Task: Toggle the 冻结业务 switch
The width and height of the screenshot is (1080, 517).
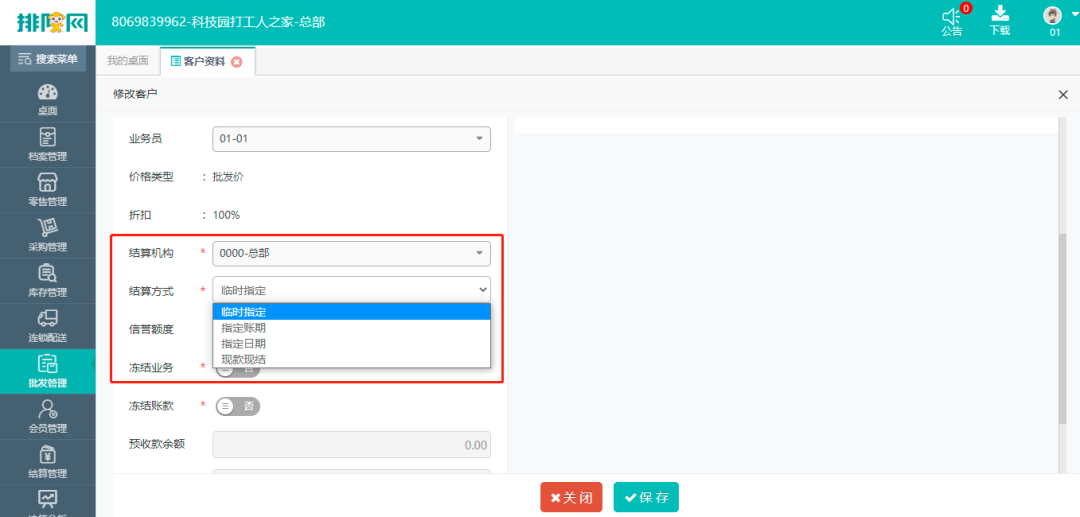Action: click(238, 368)
